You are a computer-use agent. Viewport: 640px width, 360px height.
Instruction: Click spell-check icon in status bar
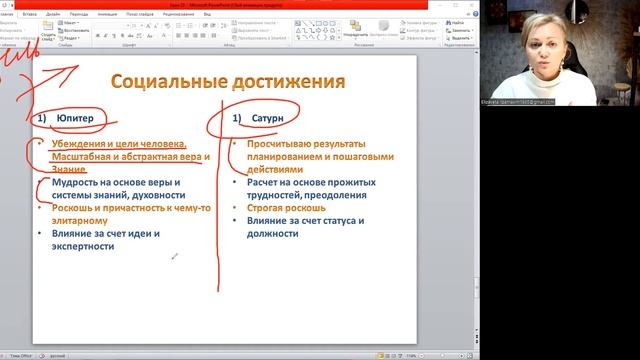(x=42, y=356)
